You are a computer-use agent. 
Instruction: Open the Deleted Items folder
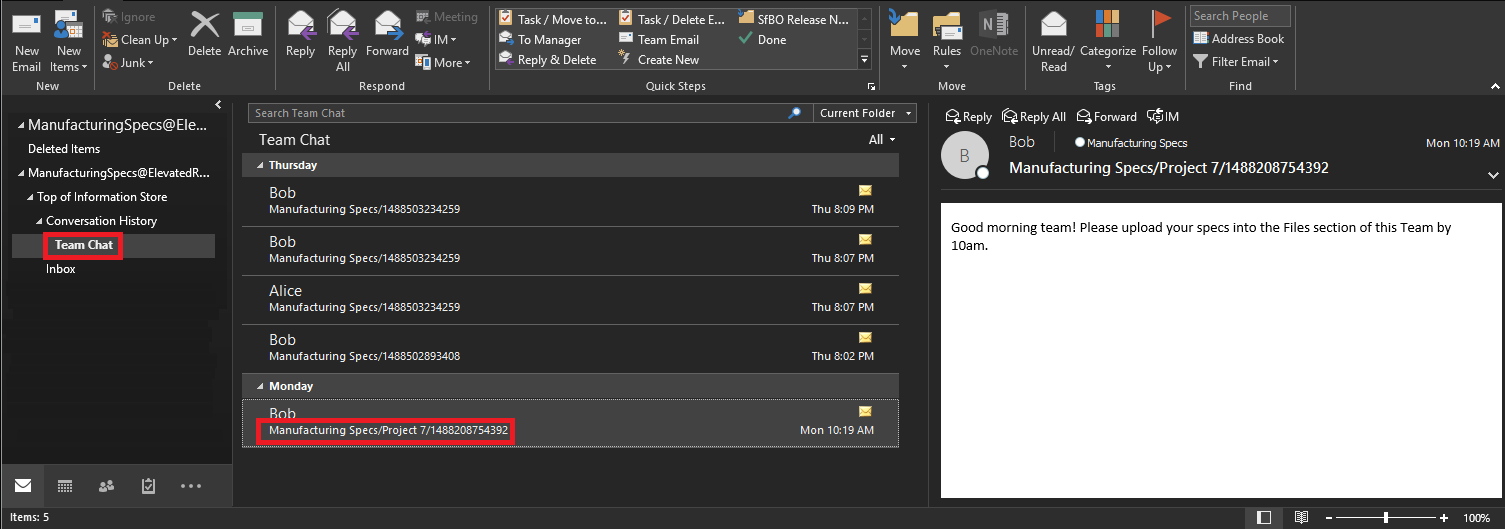64,149
